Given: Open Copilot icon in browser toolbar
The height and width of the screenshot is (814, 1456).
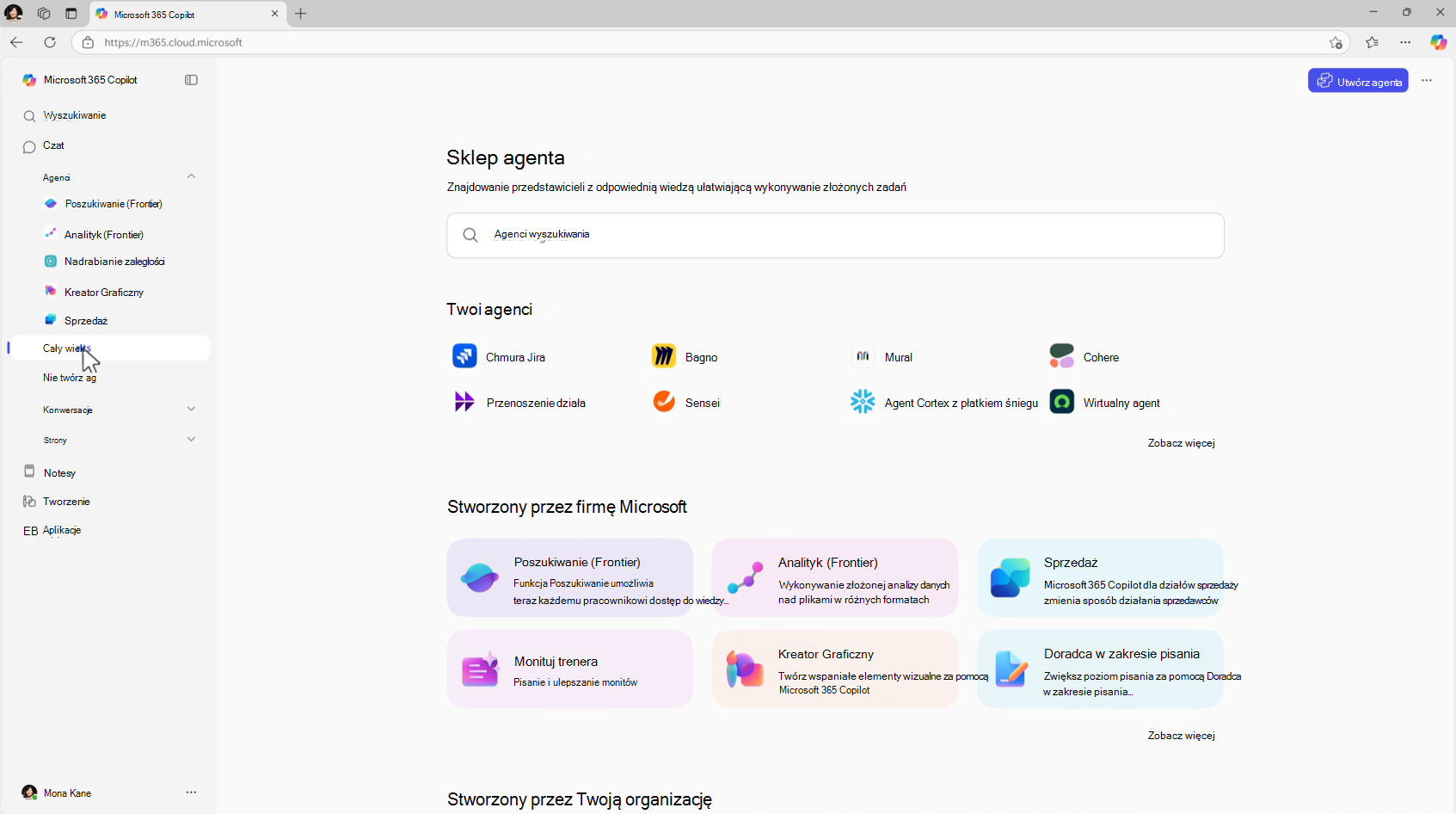Looking at the screenshot, I should tap(1438, 42).
